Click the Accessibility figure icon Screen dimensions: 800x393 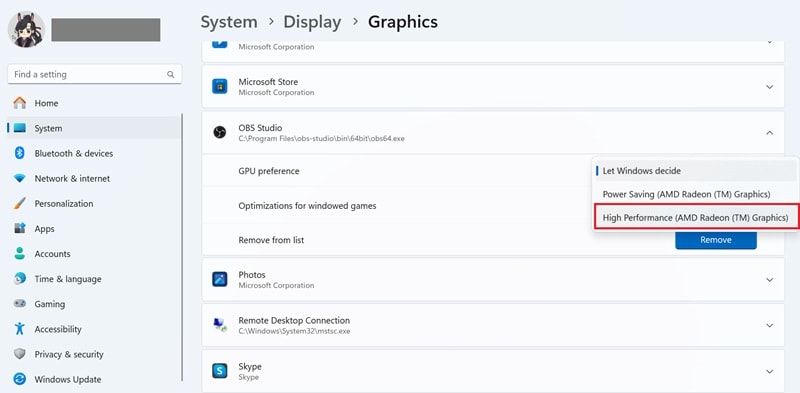(x=19, y=329)
